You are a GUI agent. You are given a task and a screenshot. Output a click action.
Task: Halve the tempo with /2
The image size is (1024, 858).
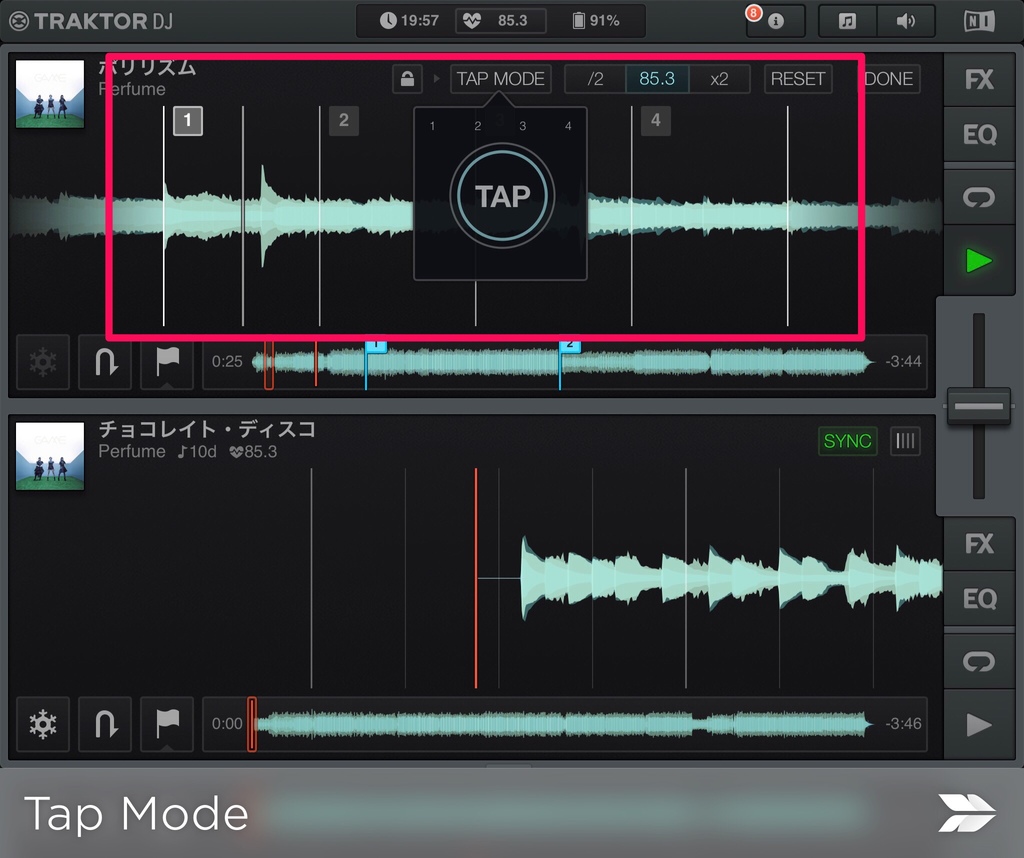tap(595, 79)
